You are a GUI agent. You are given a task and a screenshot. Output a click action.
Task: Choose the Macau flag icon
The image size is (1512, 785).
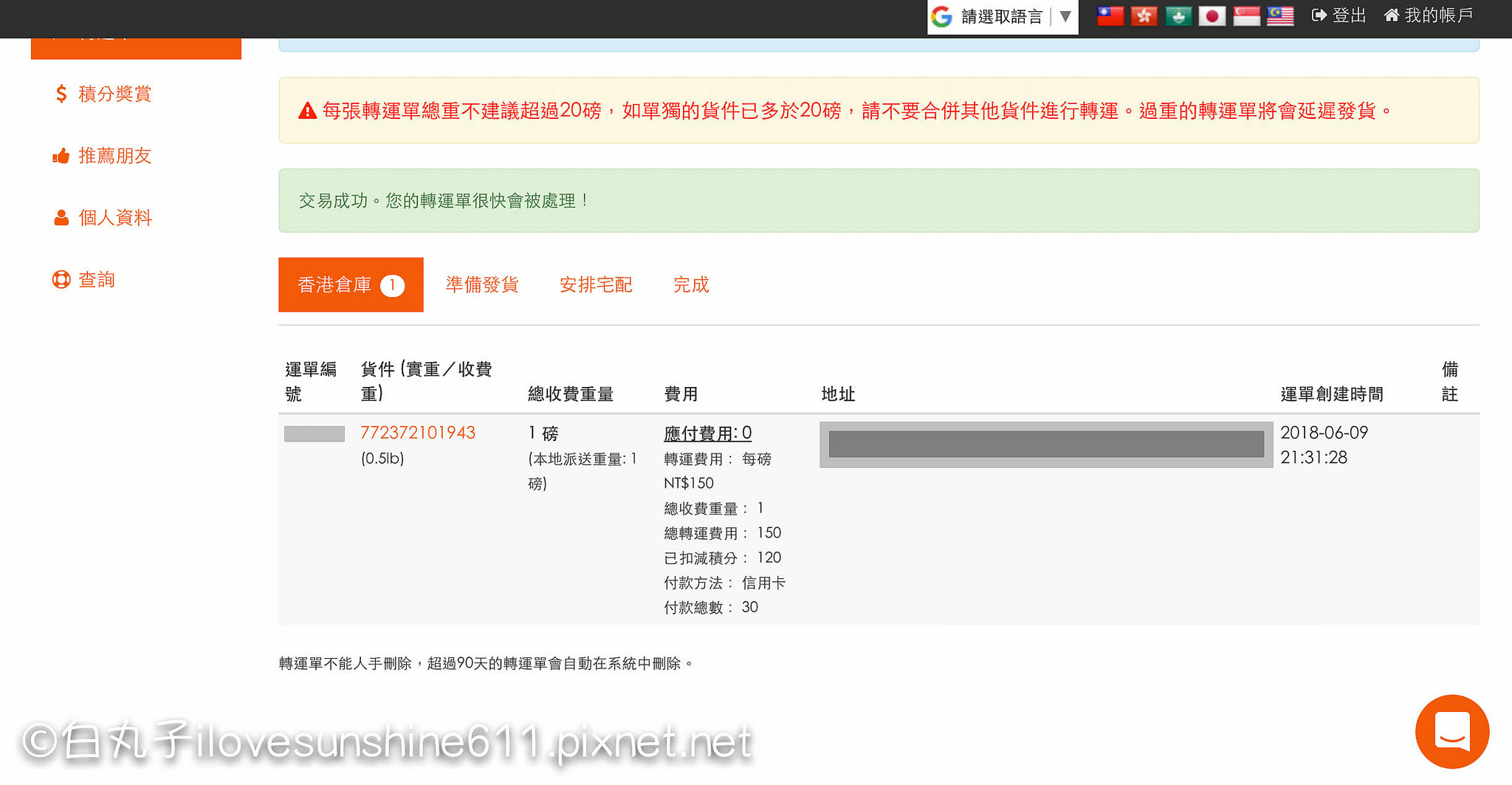[x=1178, y=16]
